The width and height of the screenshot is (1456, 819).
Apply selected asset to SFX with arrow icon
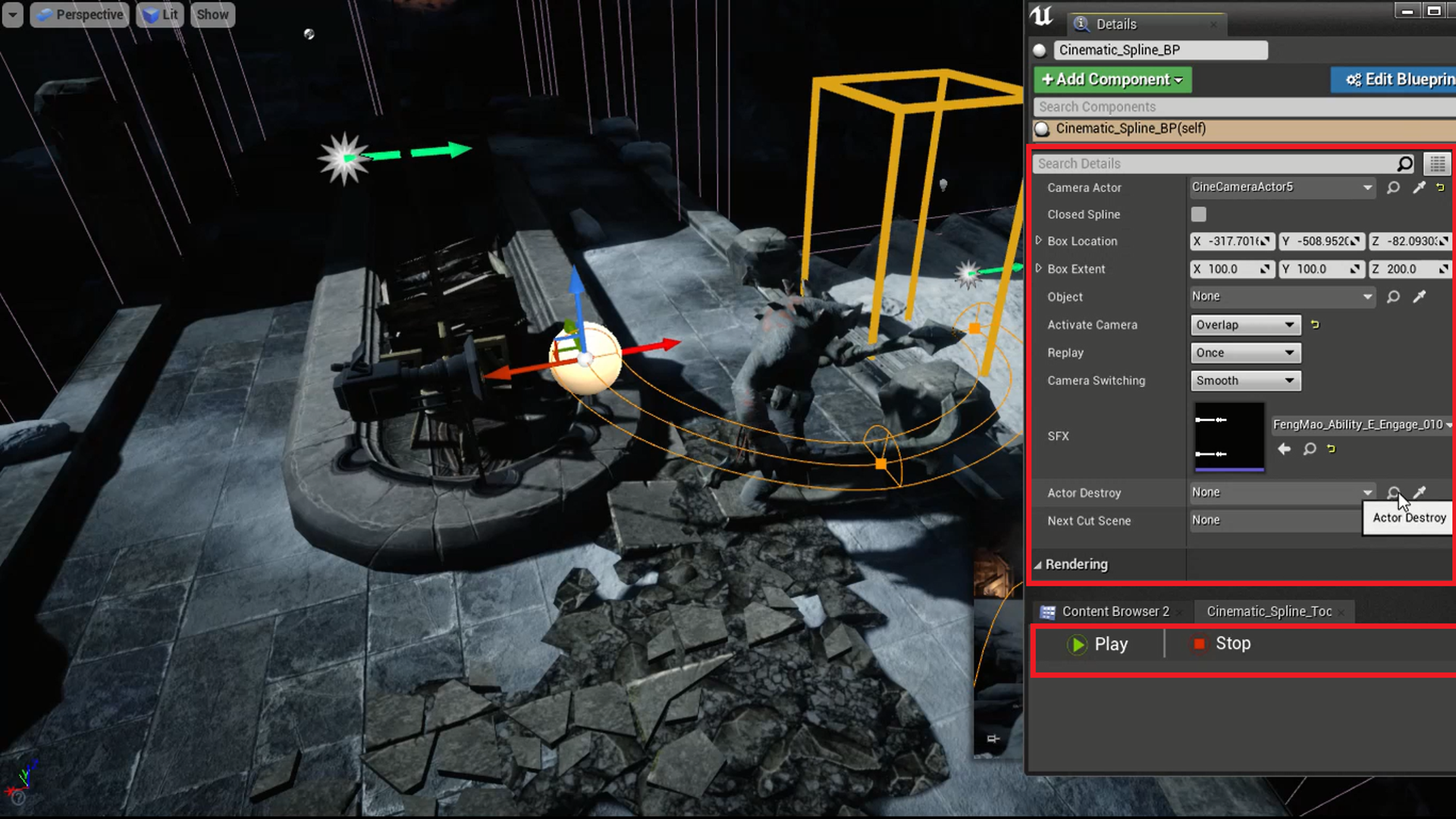click(1284, 449)
